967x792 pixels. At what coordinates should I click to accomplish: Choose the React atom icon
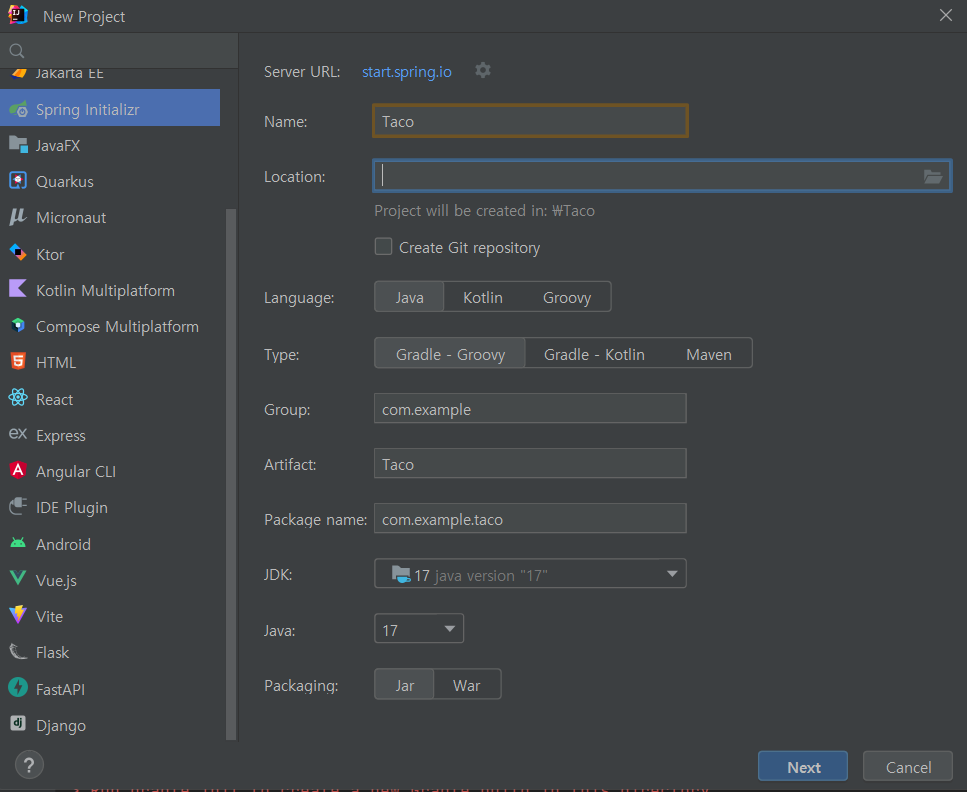(19, 398)
